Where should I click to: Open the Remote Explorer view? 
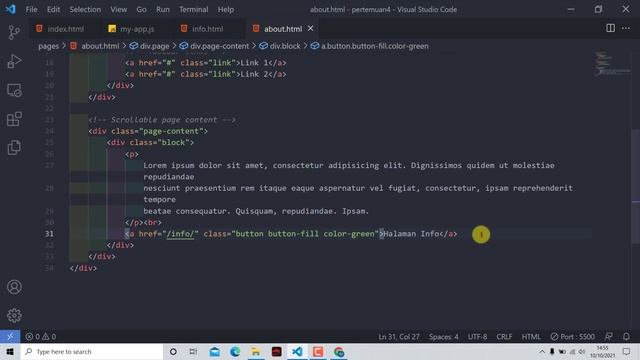coord(14,90)
